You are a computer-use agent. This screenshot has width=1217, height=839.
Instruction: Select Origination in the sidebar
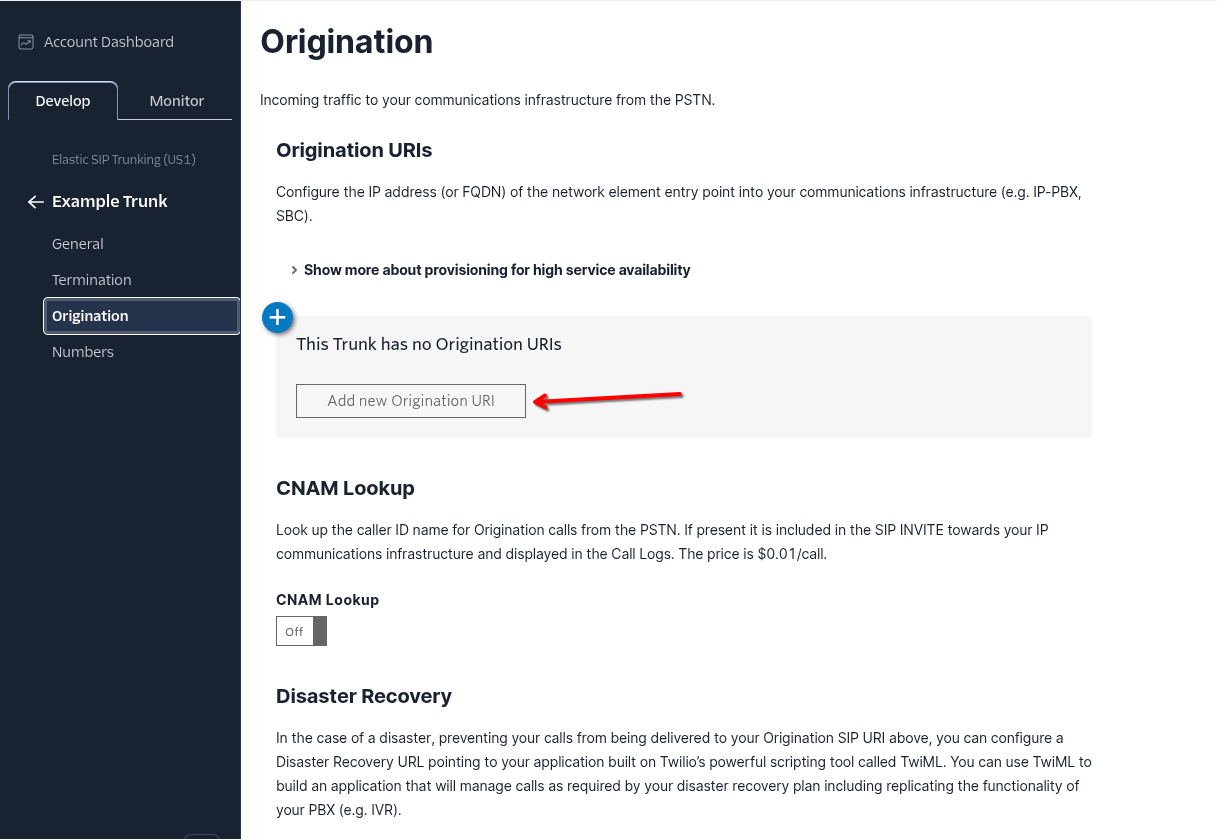click(x=142, y=316)
